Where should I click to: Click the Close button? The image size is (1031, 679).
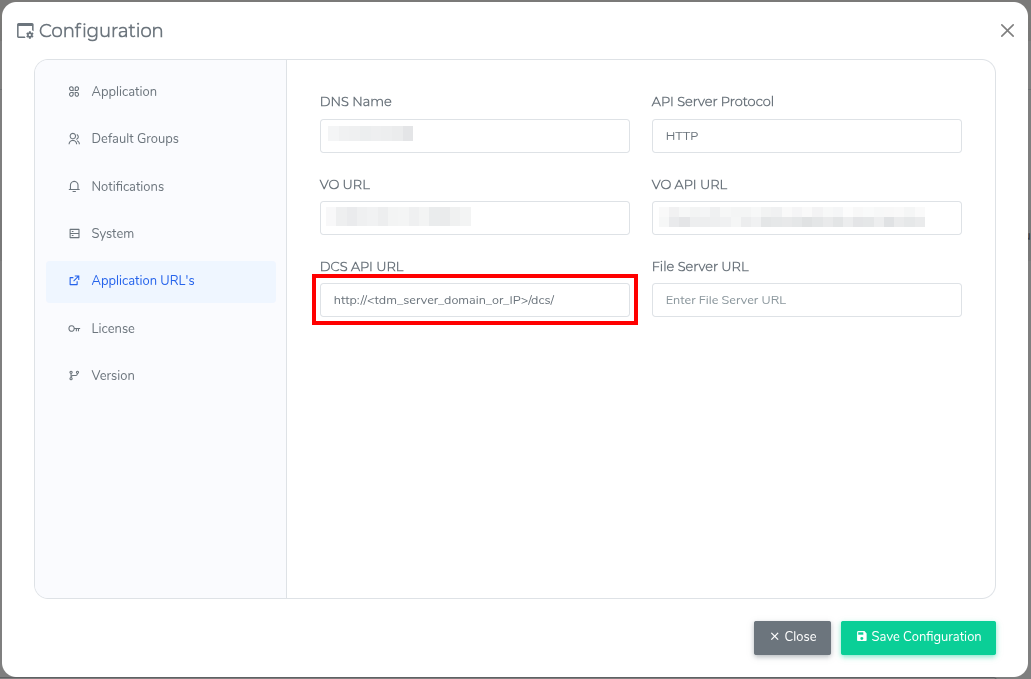[792, 637]
